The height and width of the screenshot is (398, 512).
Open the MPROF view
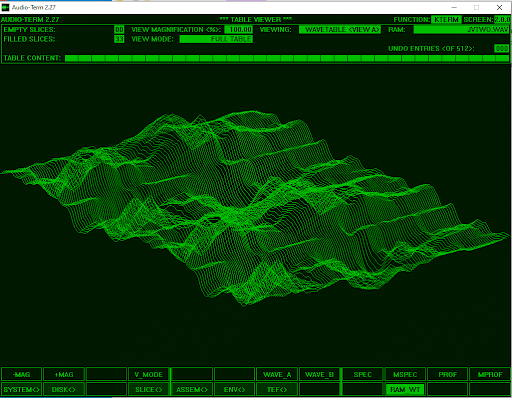click(x=490, y=374)
